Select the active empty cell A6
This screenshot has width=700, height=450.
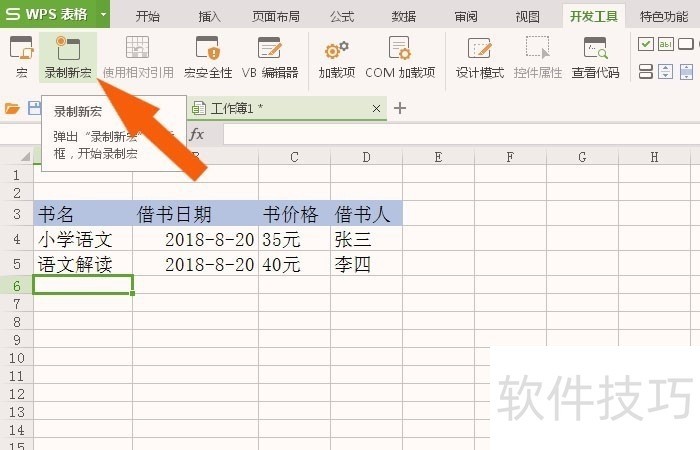click(x=83, y=285)
